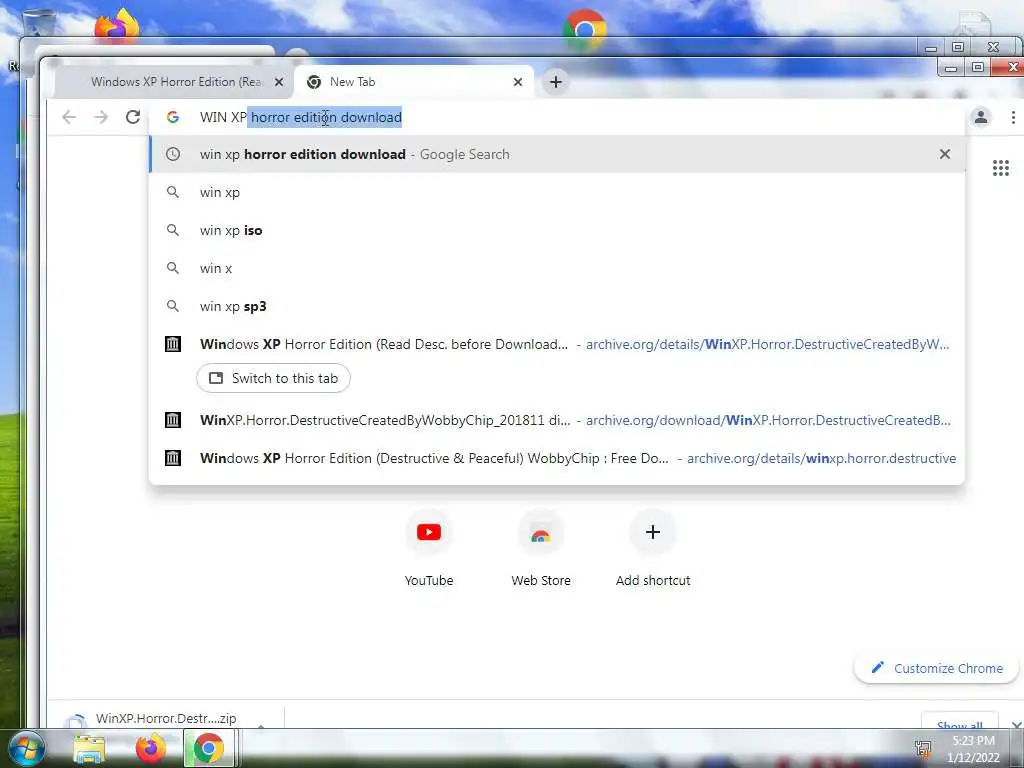Open the Chrome three-dot menu
This screenshot has height=768, width=1024.
point(1013,117)
